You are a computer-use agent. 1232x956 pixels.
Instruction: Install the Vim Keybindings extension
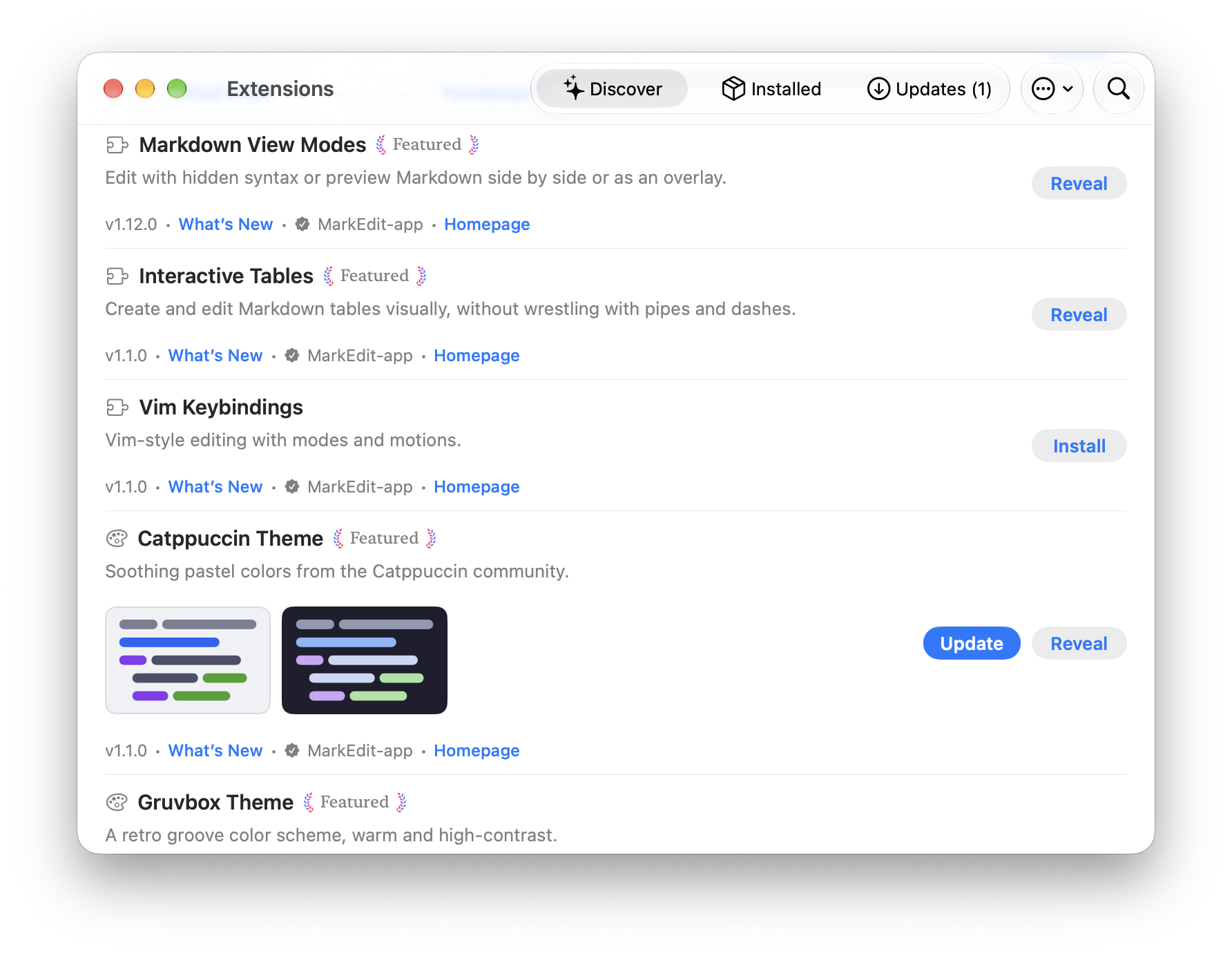[x=1079, y=446]
